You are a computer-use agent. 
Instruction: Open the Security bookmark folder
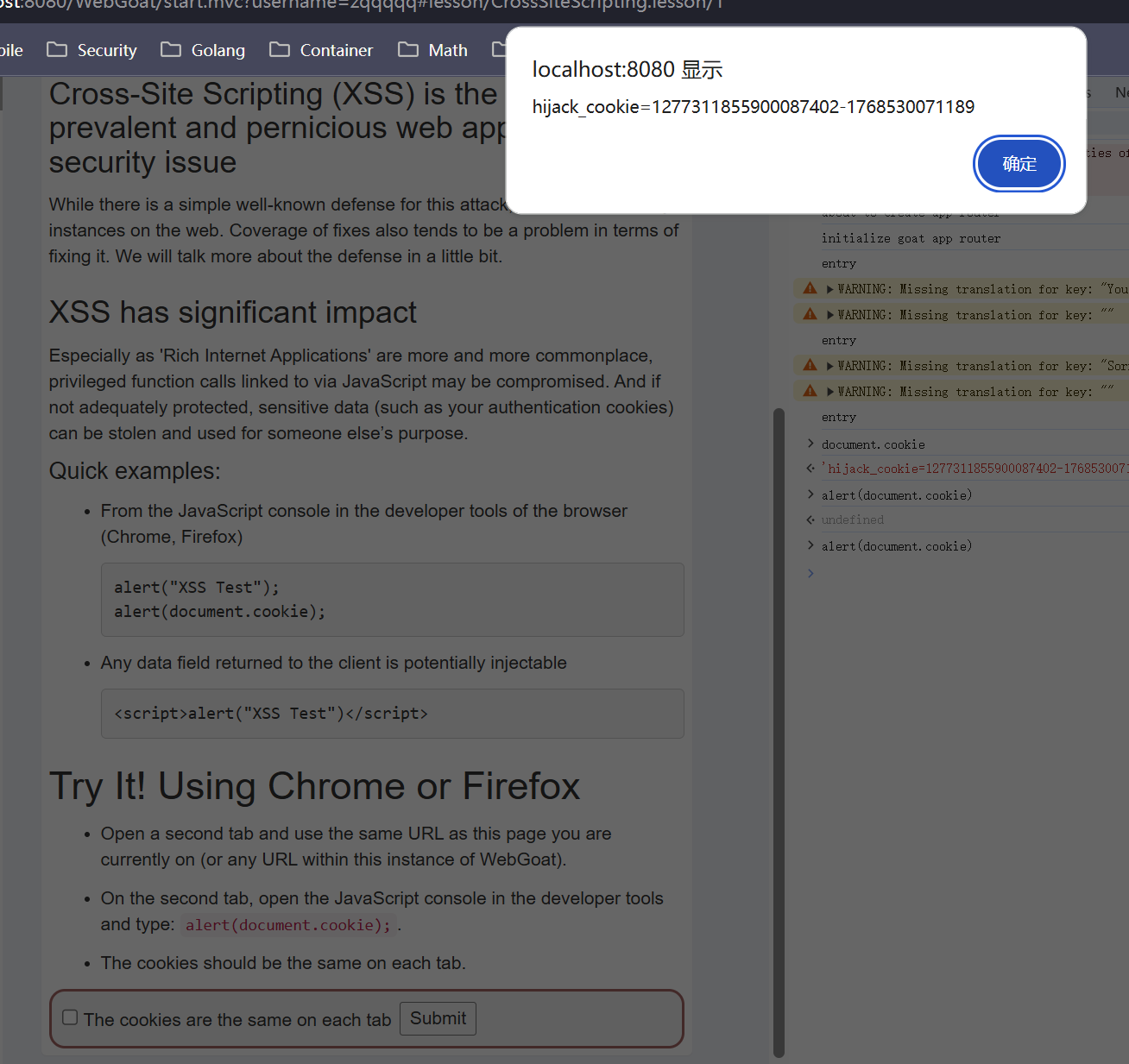click(92, 50)
